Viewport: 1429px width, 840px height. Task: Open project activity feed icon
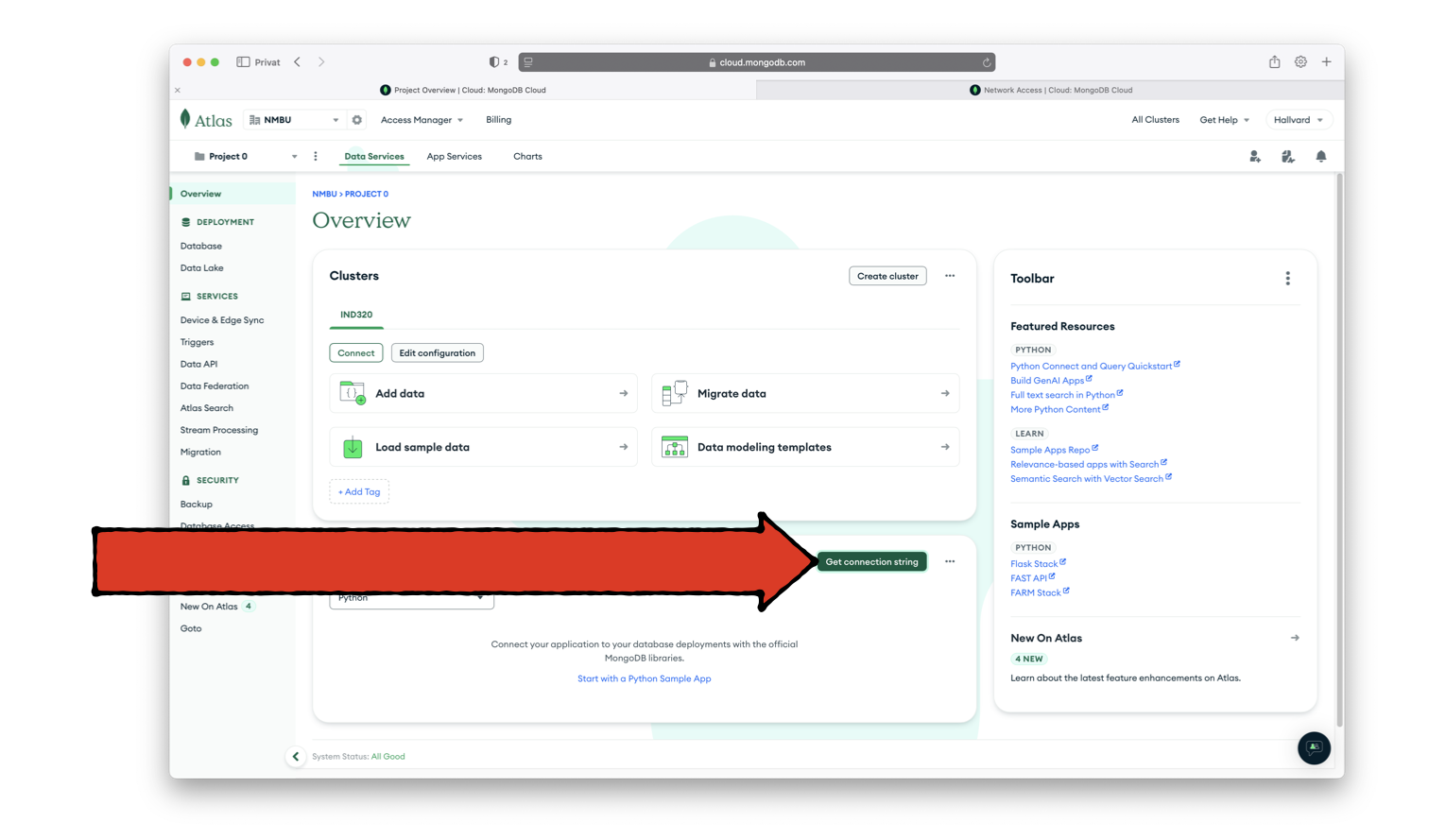[1287, 157]
